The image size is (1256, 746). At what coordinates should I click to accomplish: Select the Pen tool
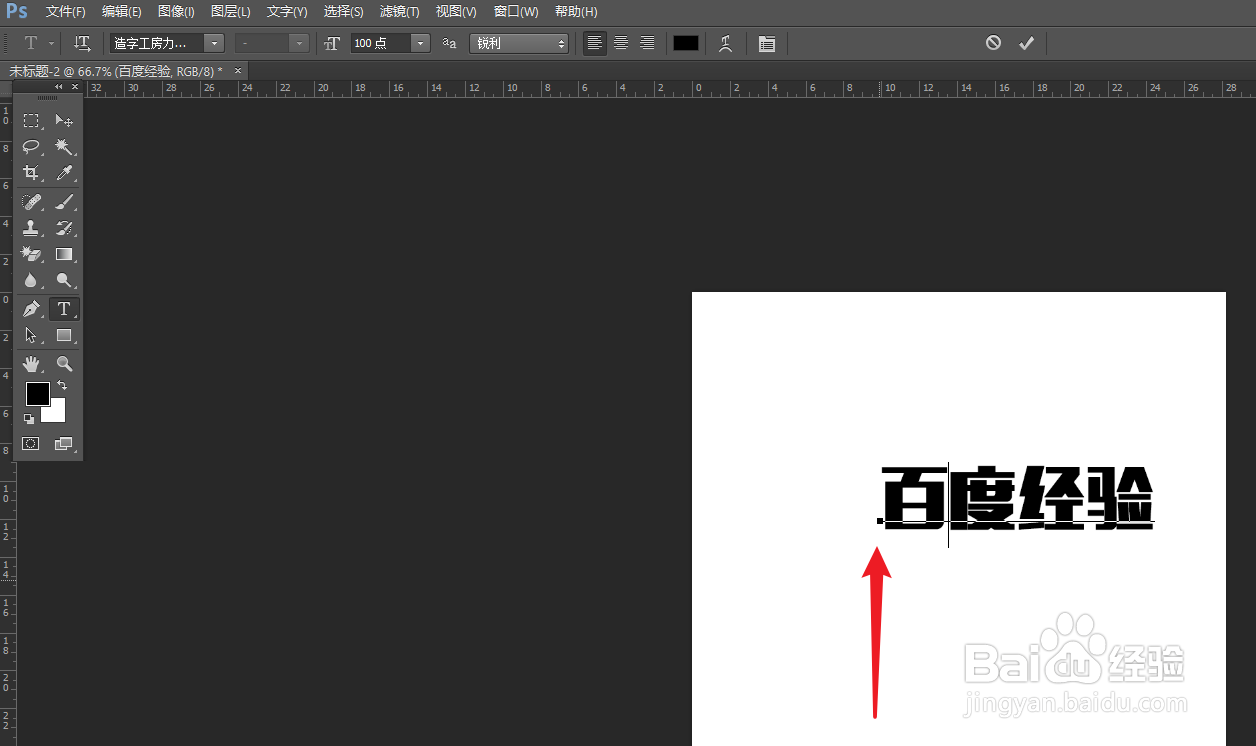click(32, 309)
